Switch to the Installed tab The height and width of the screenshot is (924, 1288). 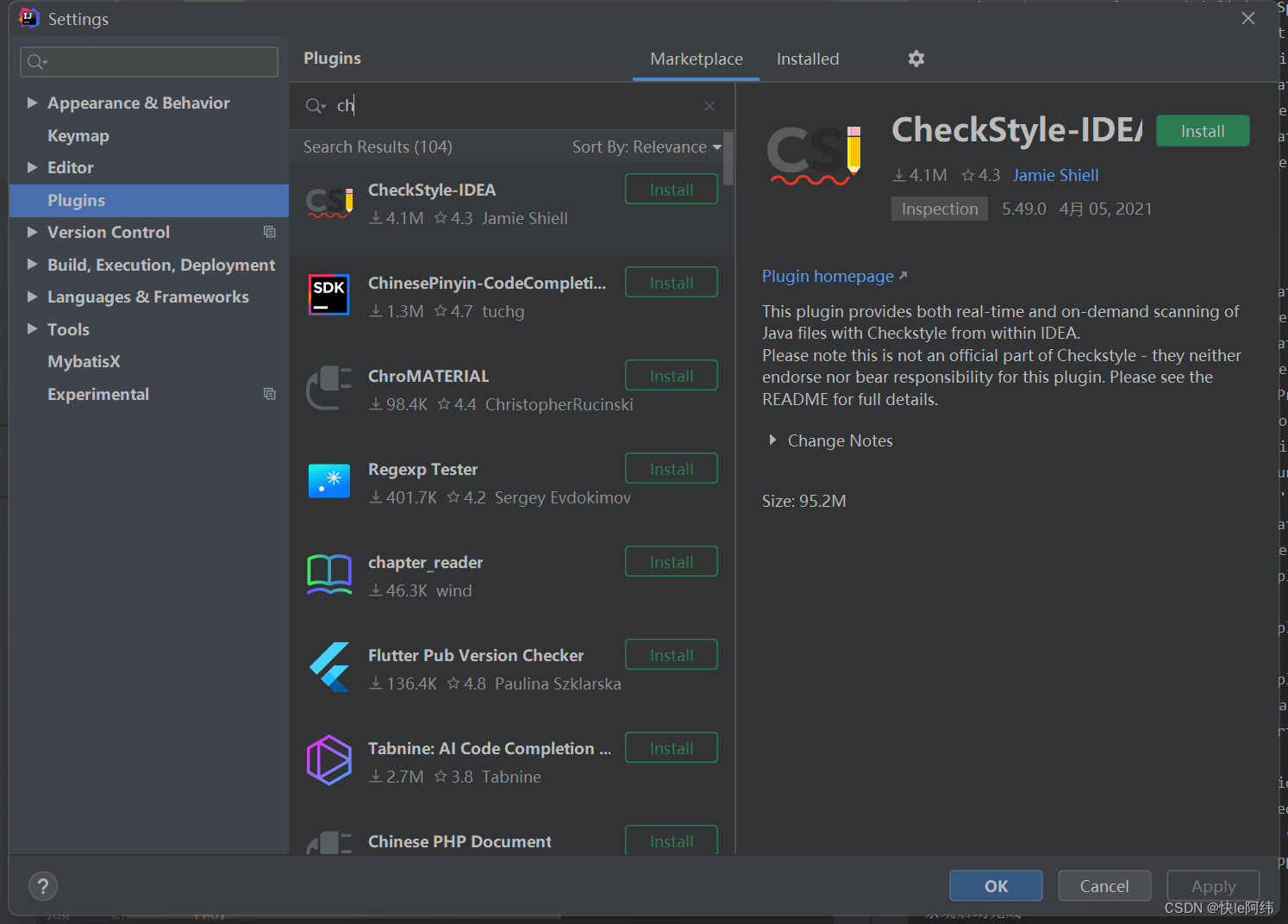point(807,59)
